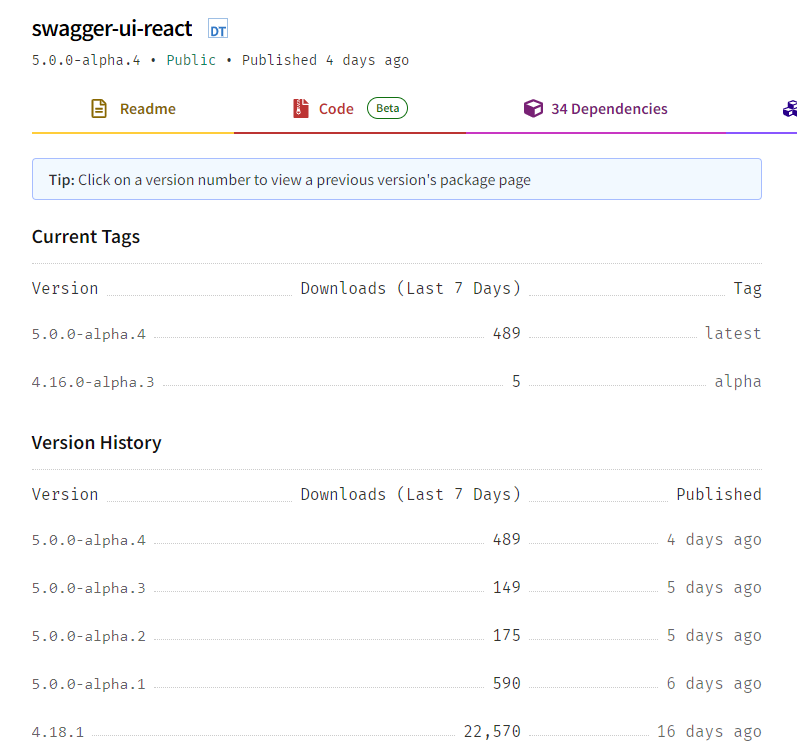Click the red Code zip file icon
The image size is (797, 756).
(x=301, y=109)
